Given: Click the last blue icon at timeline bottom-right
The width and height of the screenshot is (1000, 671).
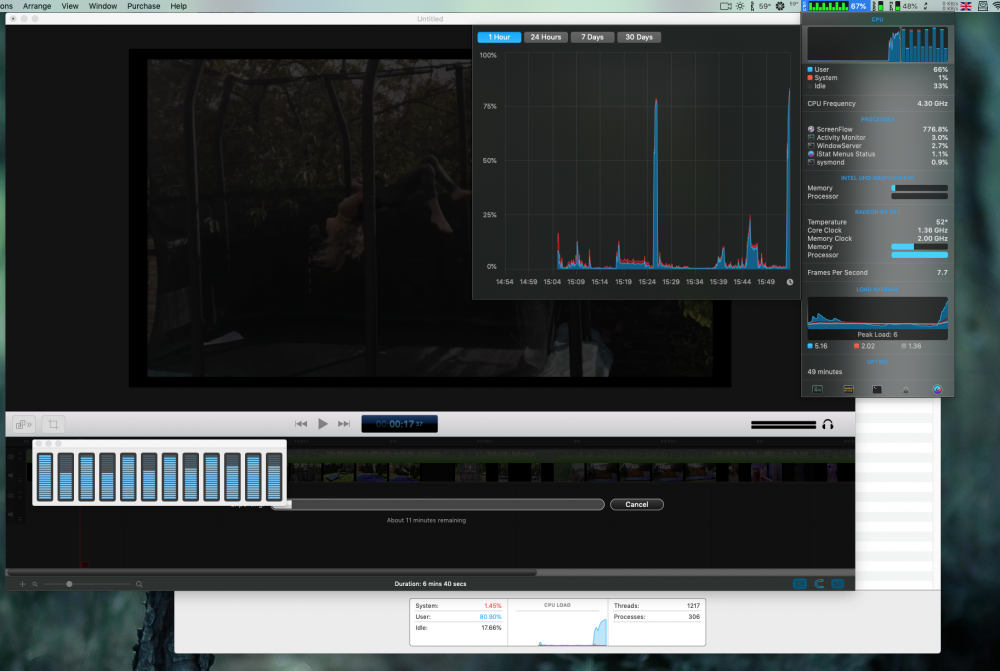Looking at the screenshot, I should pos(838,584).
